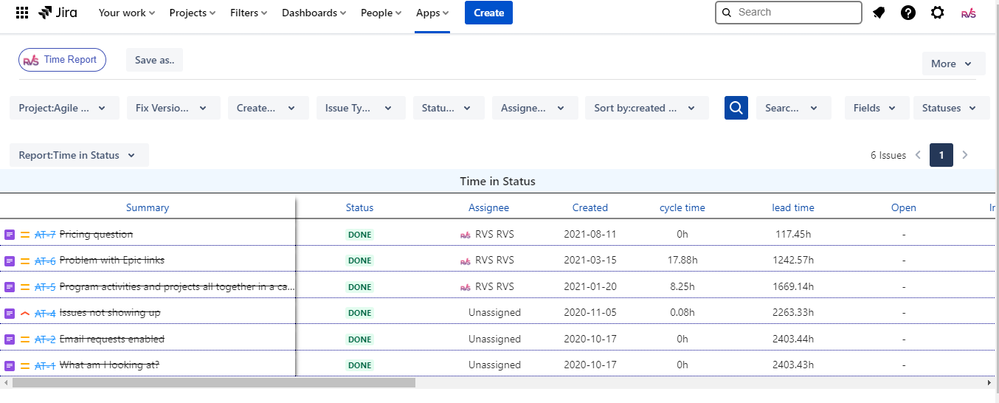Click the AT-4 priority arrow icon
This screenshot has height=403, width=999.
25,313
